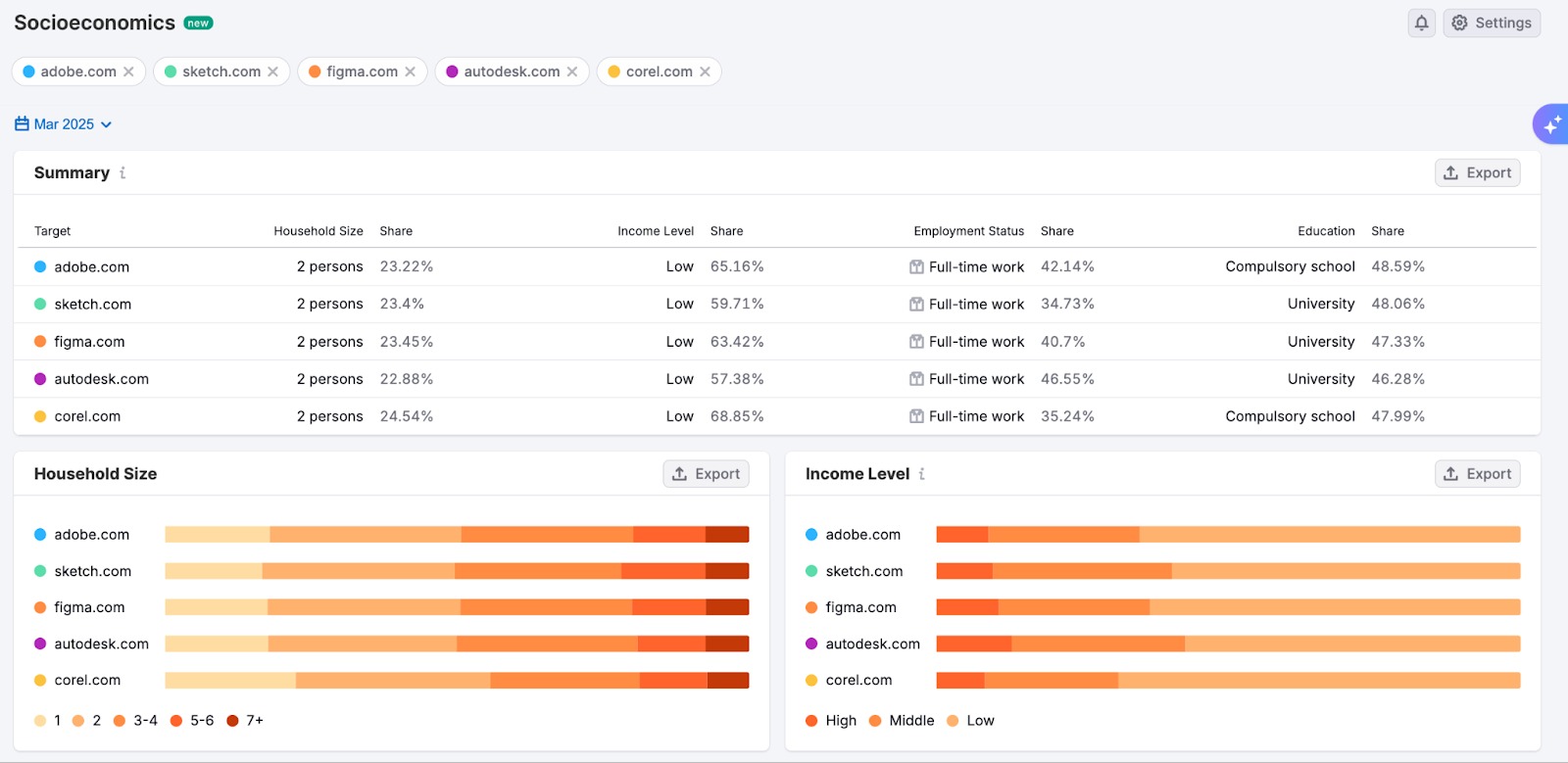Click corel.com bar in Household Size chart
Image resolution: width=1568 pixels, height=763 pixels.
click(457, 681)
